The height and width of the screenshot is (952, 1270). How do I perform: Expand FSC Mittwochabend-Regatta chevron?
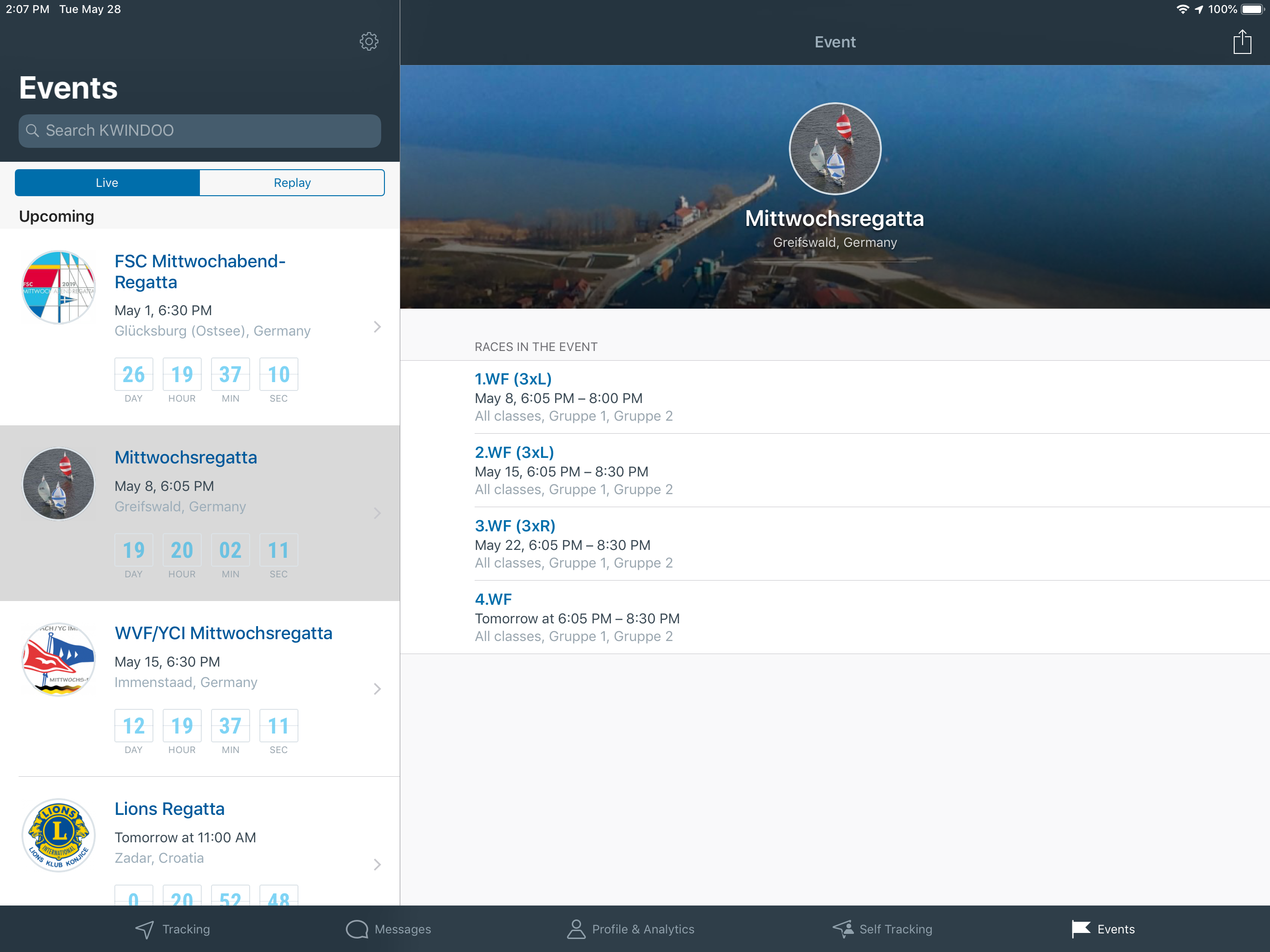point(377,327)
